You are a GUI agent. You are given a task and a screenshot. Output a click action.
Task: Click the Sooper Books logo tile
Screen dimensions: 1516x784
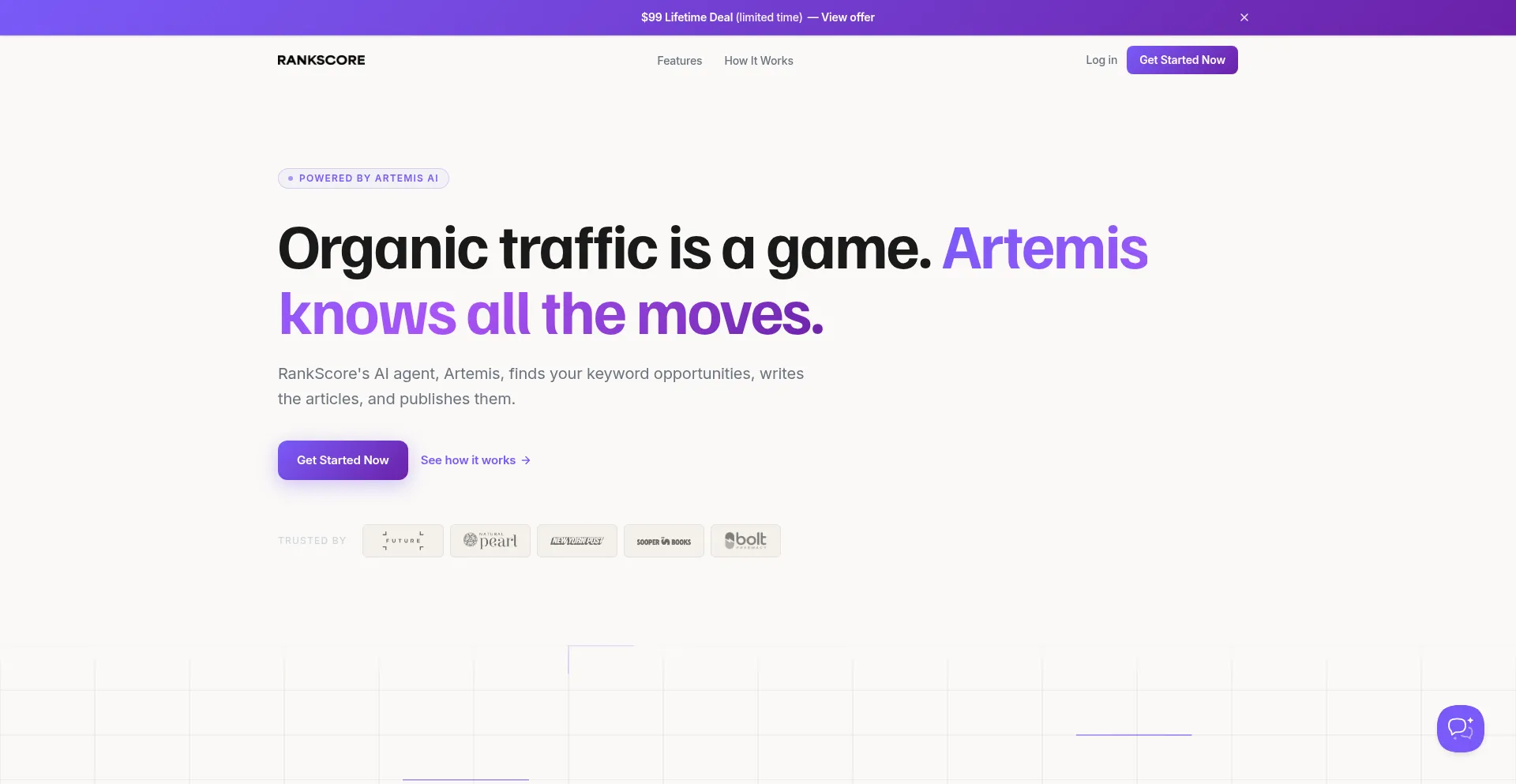point(664,541)
